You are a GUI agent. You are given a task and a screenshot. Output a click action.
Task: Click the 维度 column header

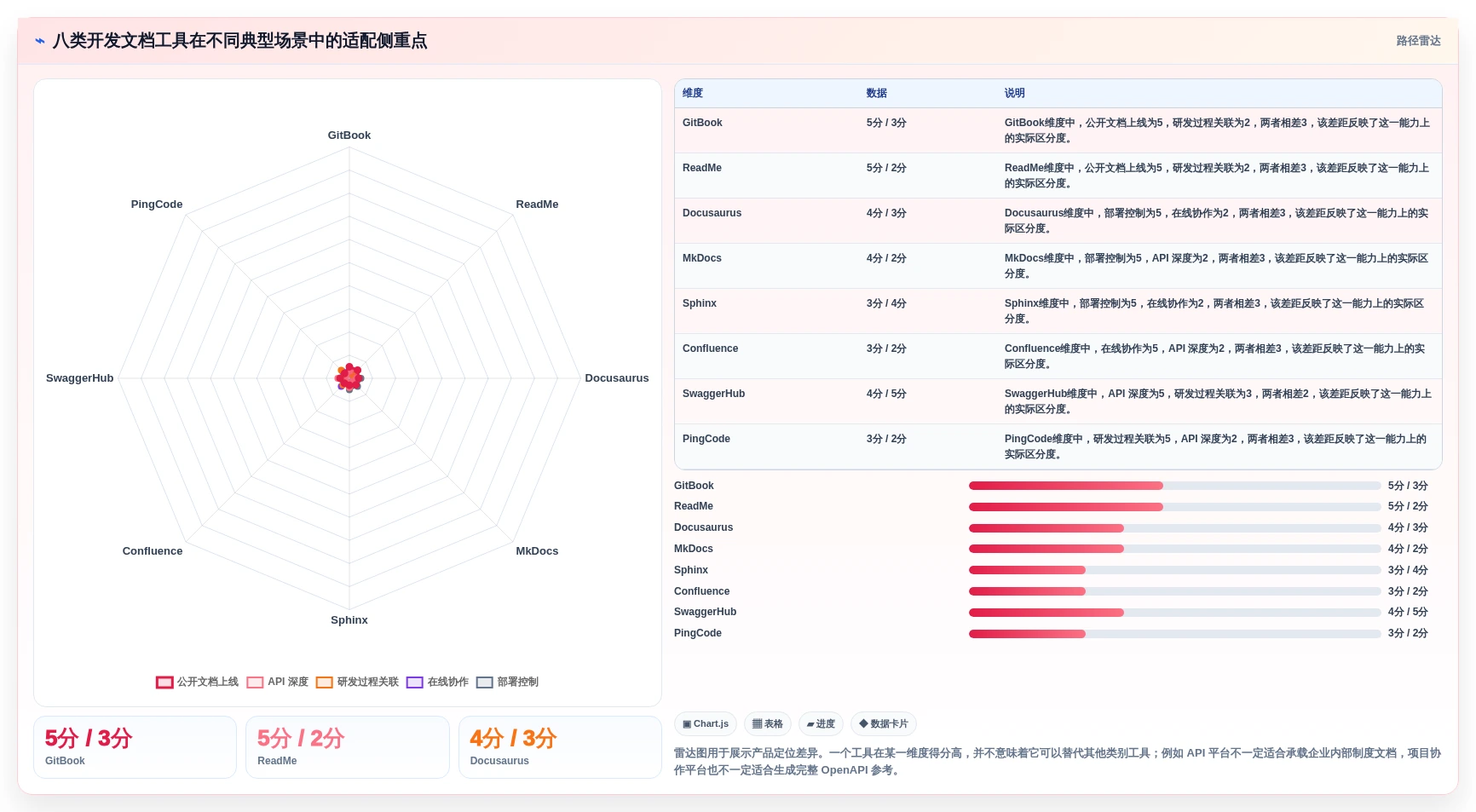(x=693, y=93)
